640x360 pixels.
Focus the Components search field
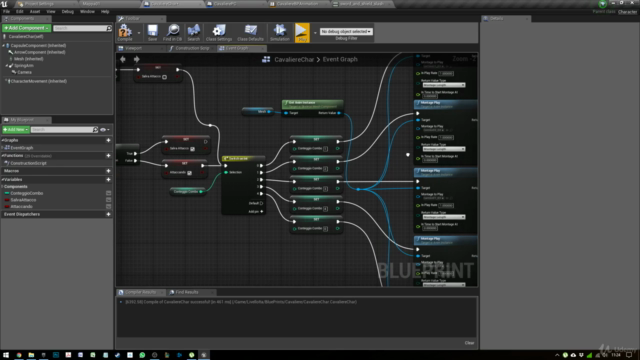82,28
